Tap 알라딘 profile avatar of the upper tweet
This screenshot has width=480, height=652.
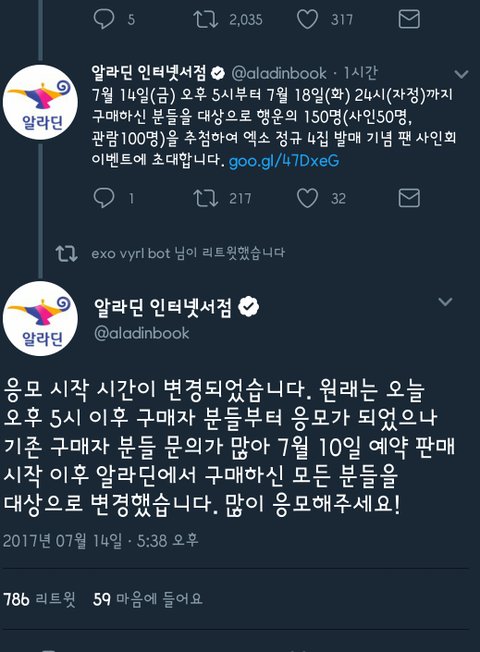40,102
